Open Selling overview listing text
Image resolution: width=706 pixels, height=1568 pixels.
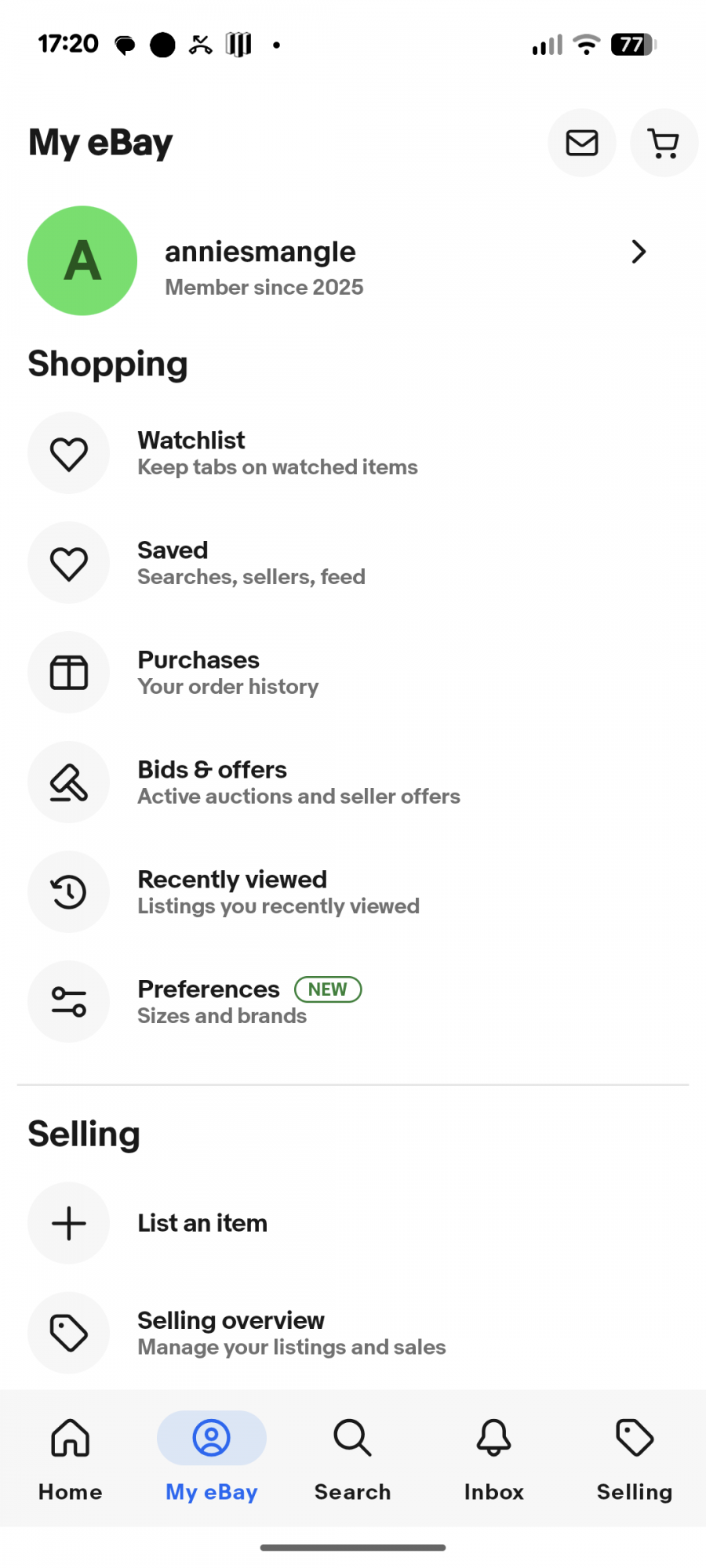click(291, 1333)
